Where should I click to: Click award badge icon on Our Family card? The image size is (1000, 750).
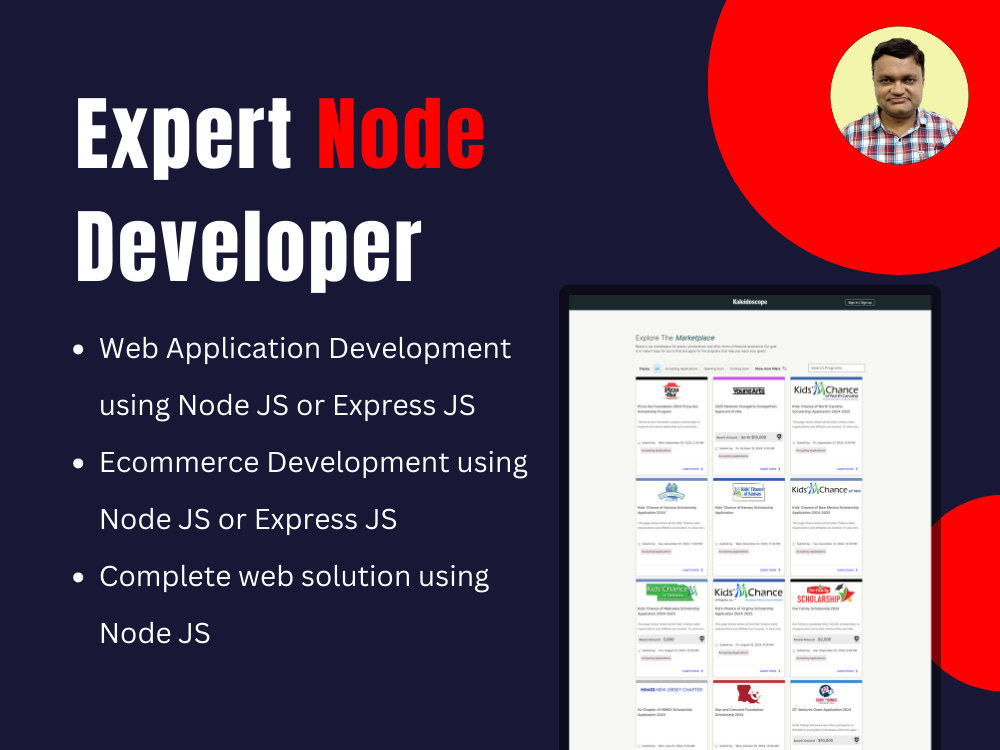(x=857, y=639)
